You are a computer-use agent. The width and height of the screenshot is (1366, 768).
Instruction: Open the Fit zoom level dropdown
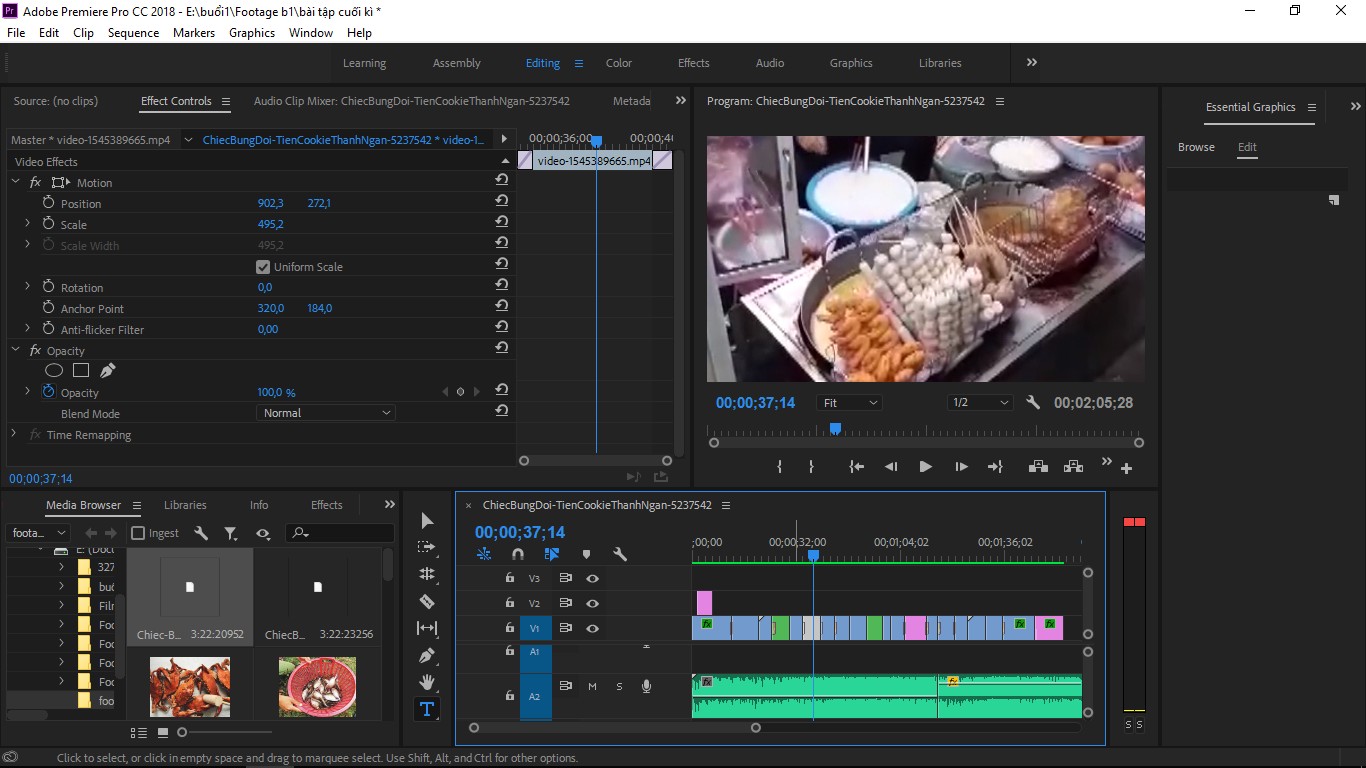point(849,403)
